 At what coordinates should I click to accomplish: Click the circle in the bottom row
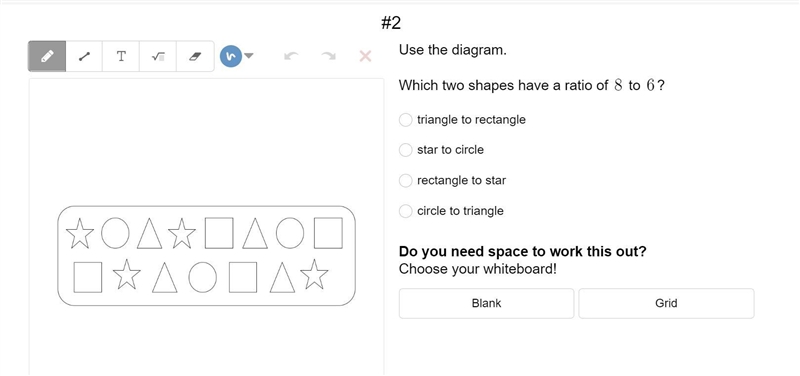[x=203, y=278]
